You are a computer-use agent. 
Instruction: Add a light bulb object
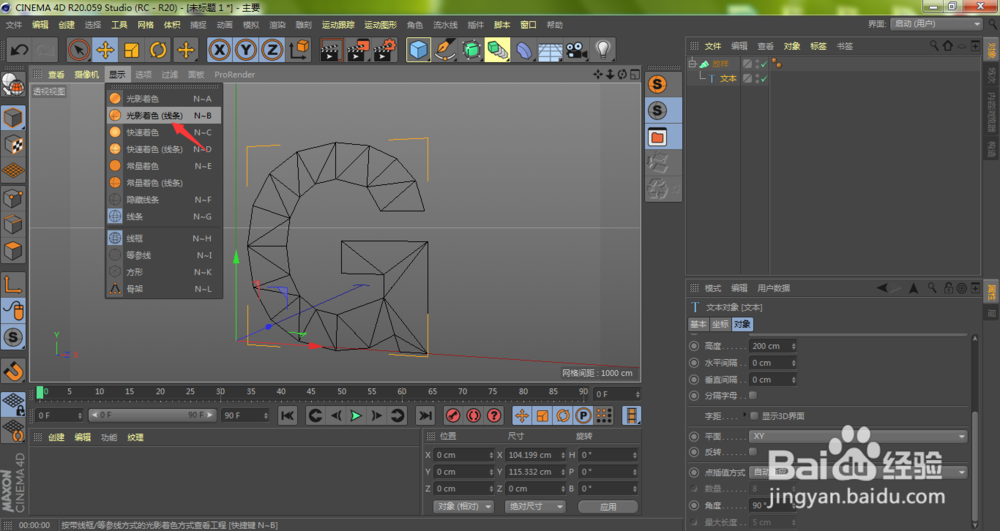pos(603,50)
